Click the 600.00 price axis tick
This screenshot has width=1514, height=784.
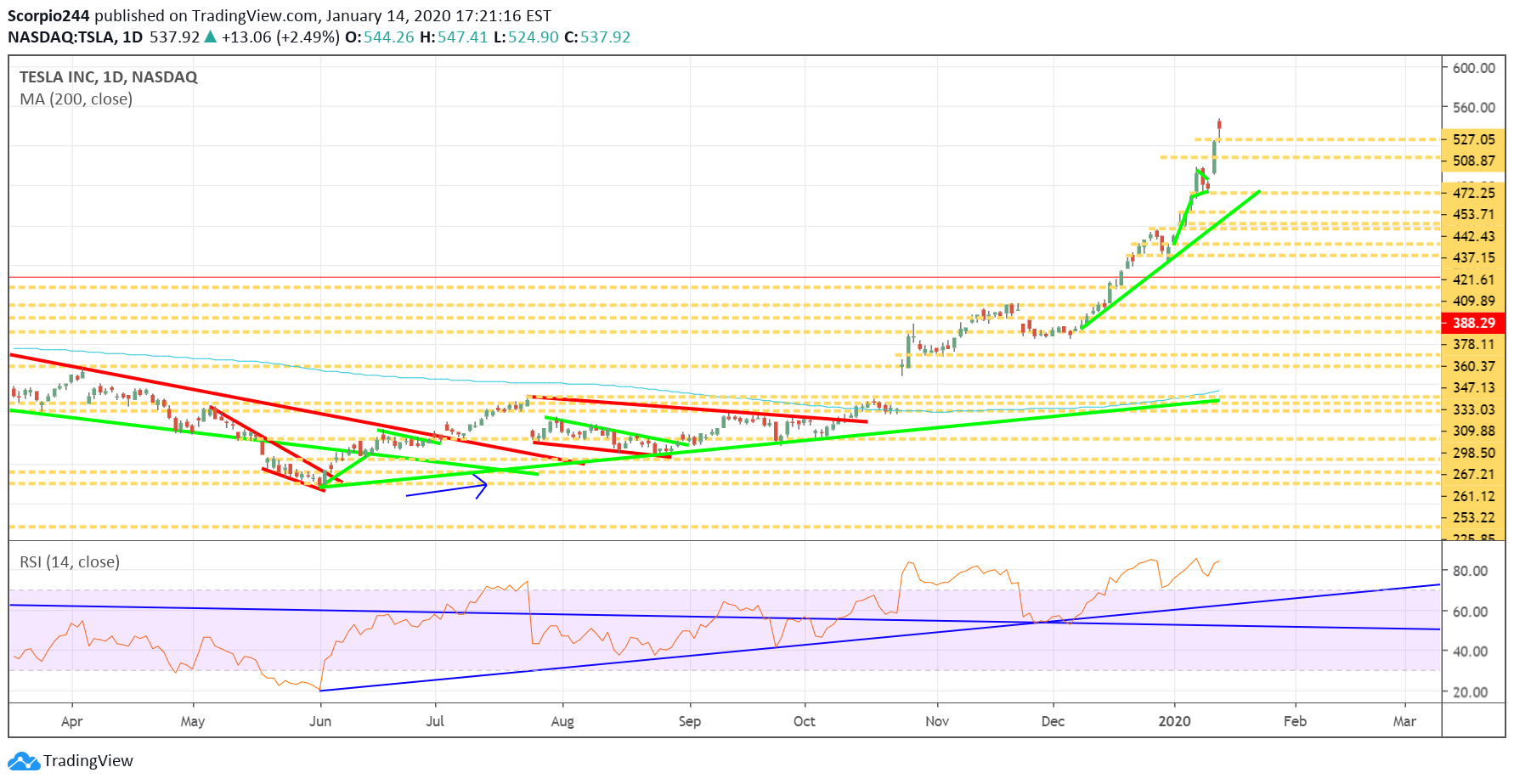coord(1473,68)
